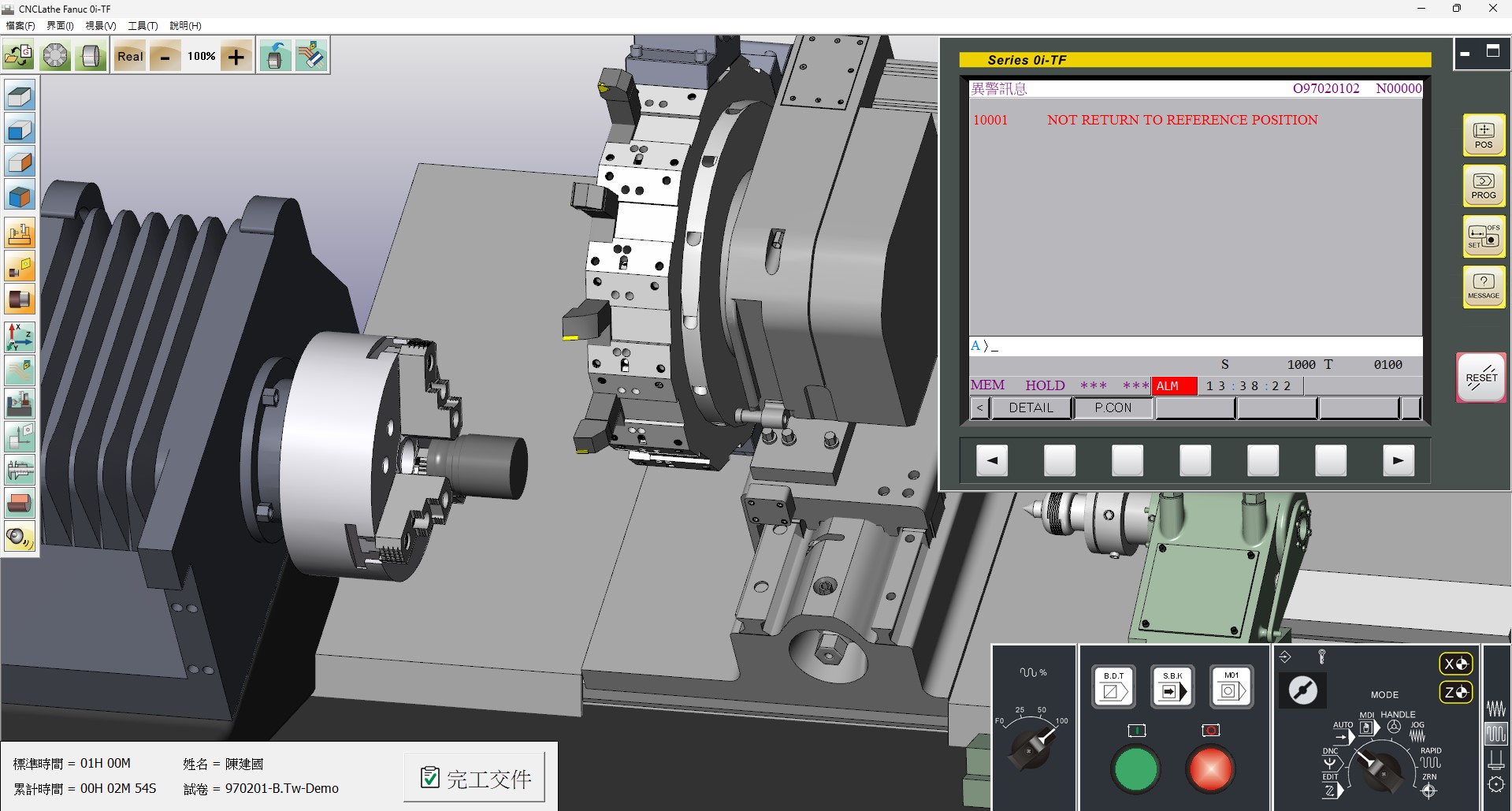The image size is (1512, 811).
Task: Increase simulation speed with the plus button
Action: [236, 57]
